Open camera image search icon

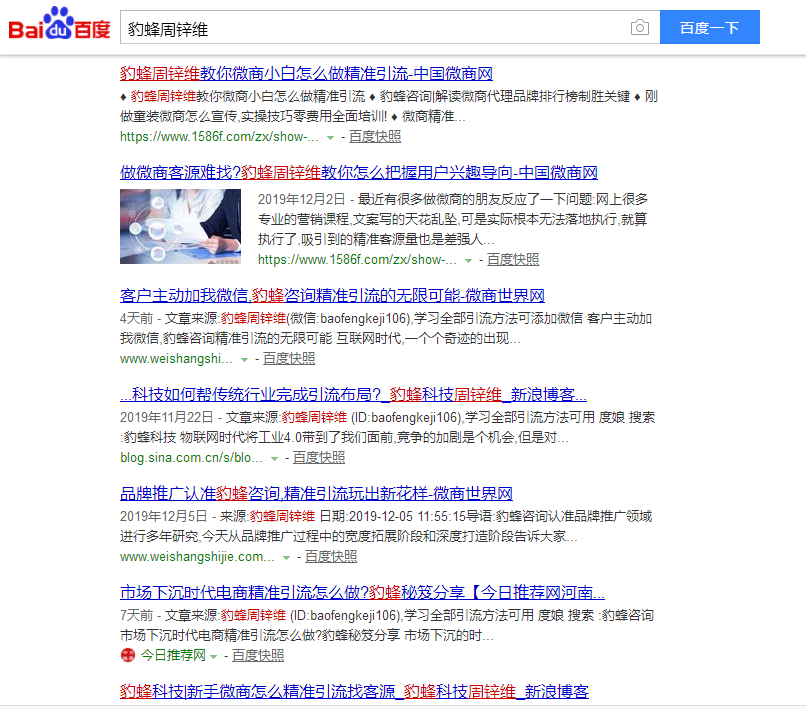pos(639,27)
